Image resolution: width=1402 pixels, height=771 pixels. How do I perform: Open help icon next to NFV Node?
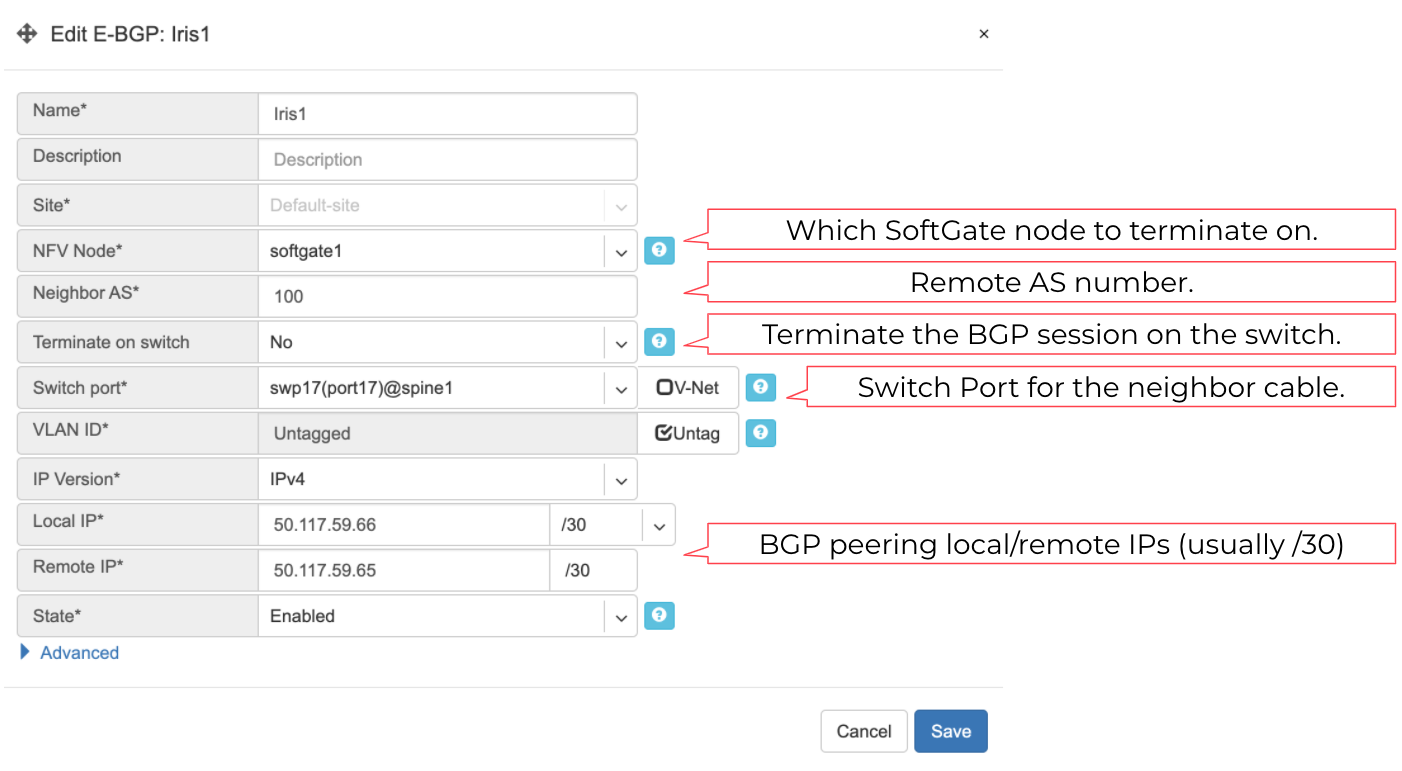click(x=659, y=250)
